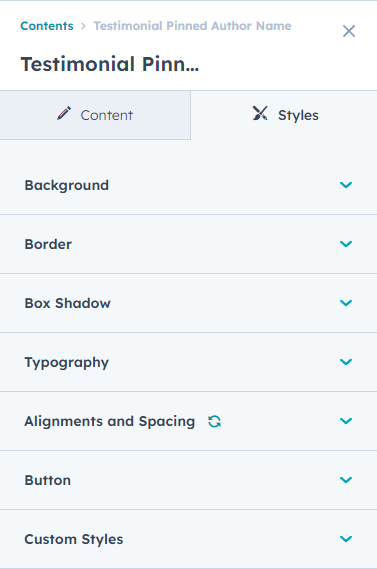Screen dimensions: 377x569
Task: Expand the Background section chevron
Action: (346, 185)
